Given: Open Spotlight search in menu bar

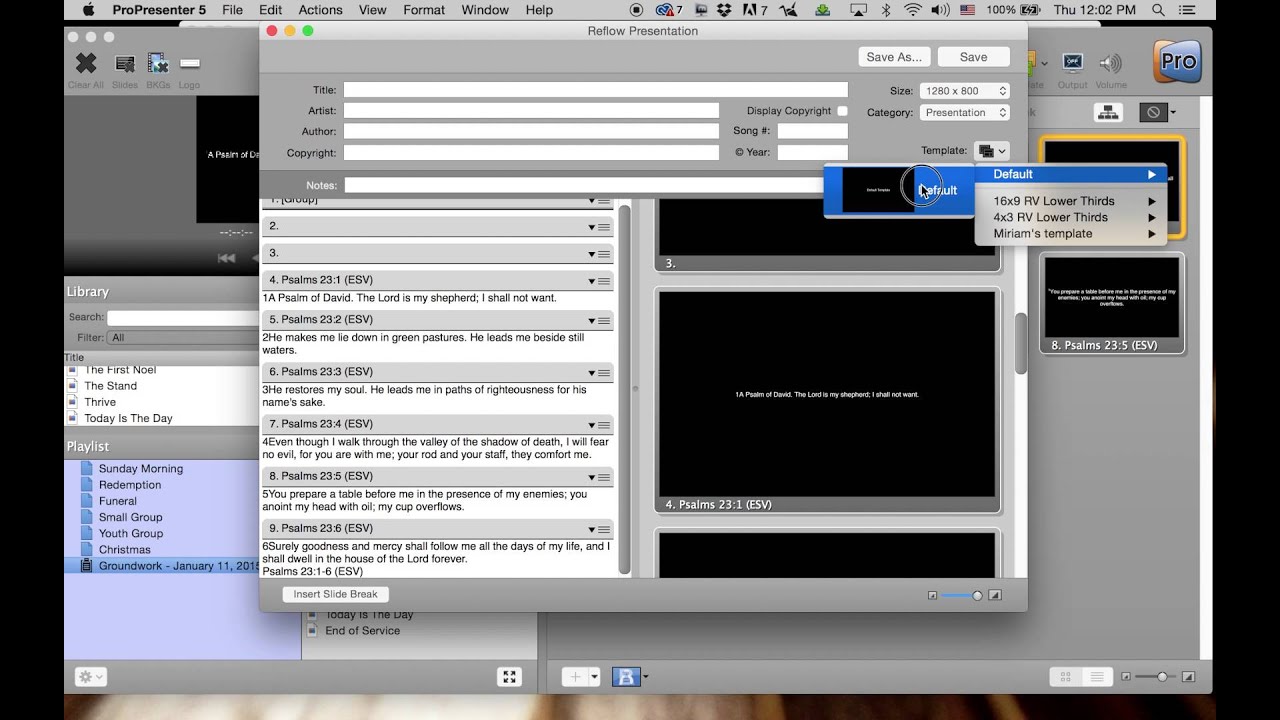Looking at the screenshot, I should pos(1158,10).
